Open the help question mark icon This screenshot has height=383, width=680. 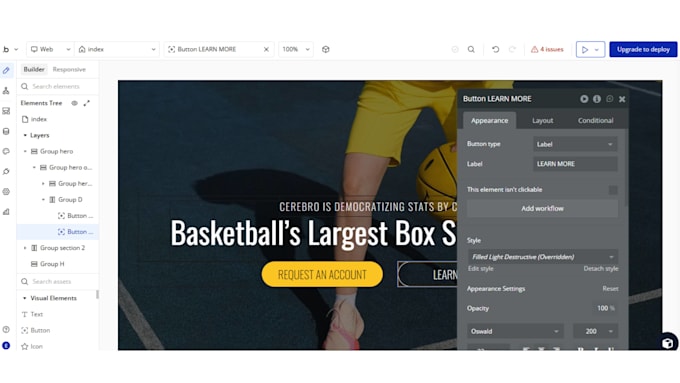pyautogui.click(x=6, y=330)
